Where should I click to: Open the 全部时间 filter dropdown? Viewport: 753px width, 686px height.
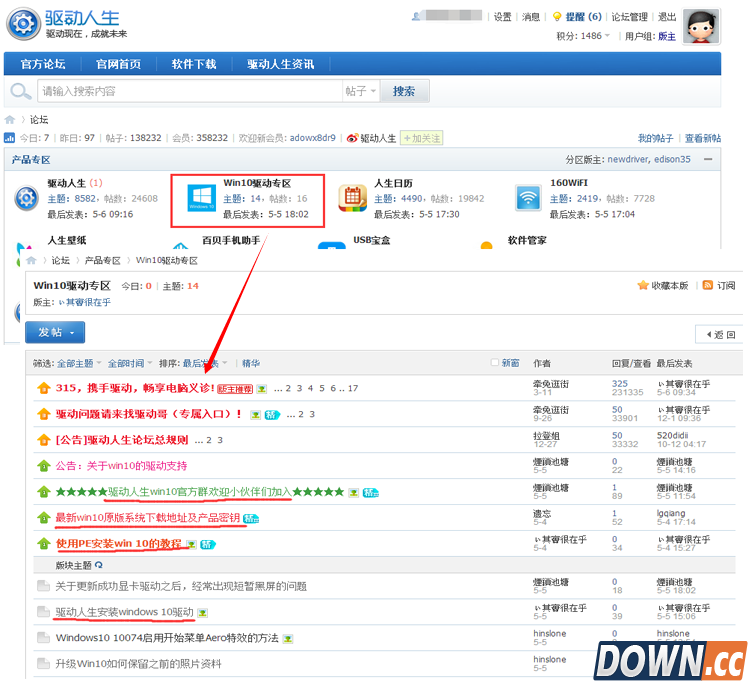(x=130, y=363)
